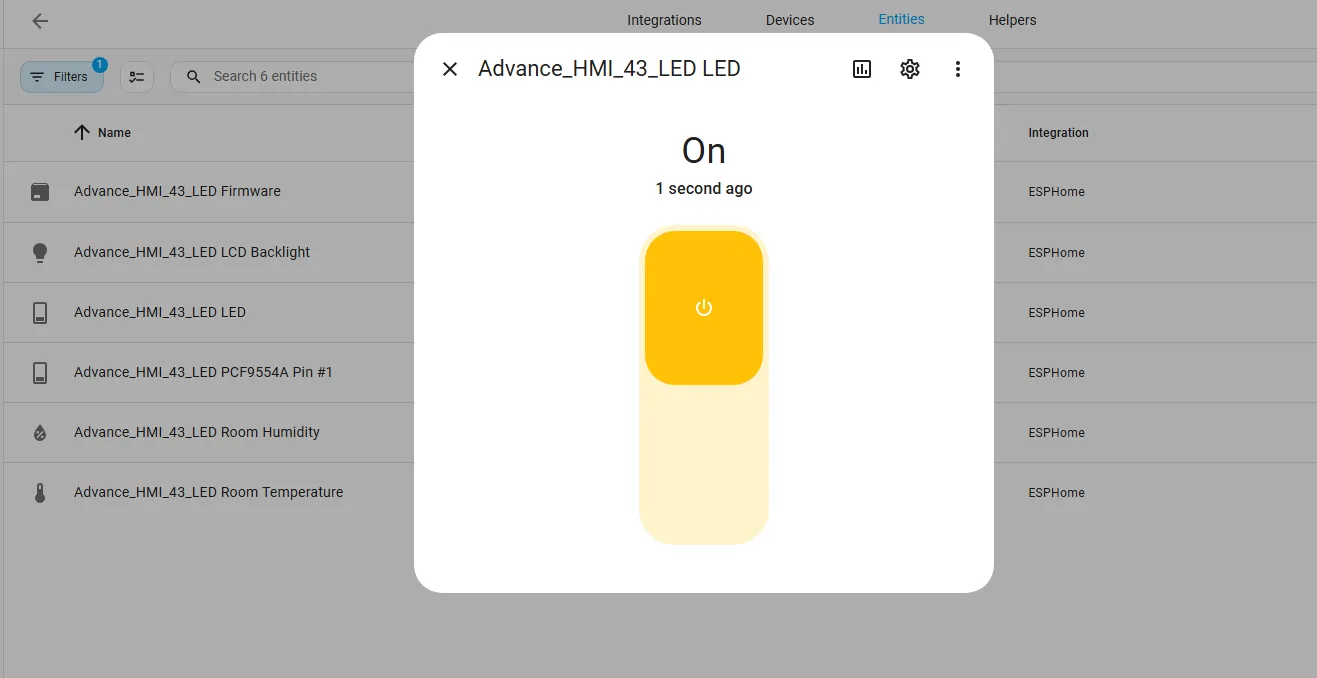Click the Room Temperature thermometer icon
This screenshot has width=1317, height=678.
pos(40,493)
